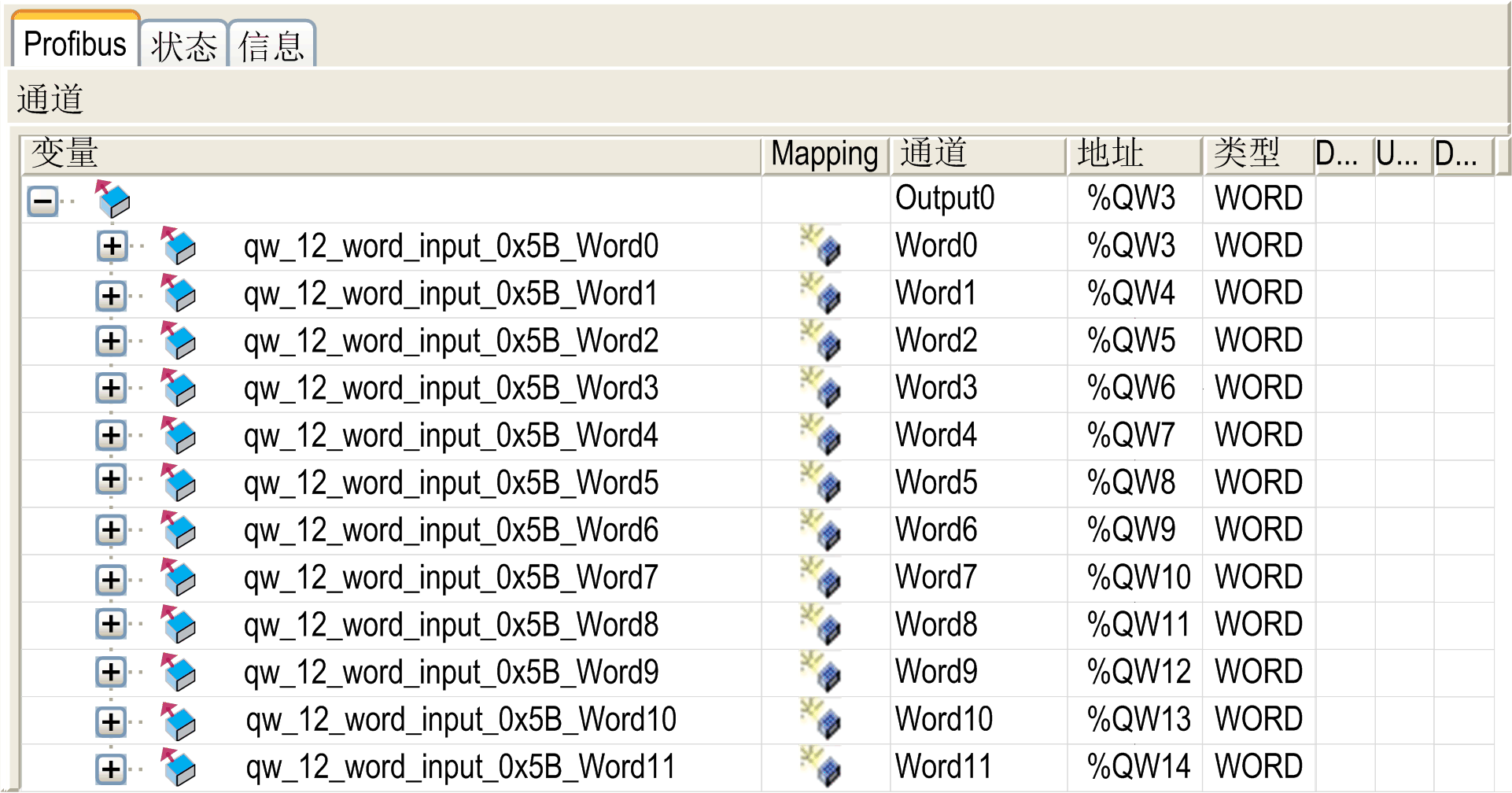Viewport: 1512px width, 793px height.
Task: Select variable name qw_12_word_input_0x5B_Word6
Action: point(451,531)
